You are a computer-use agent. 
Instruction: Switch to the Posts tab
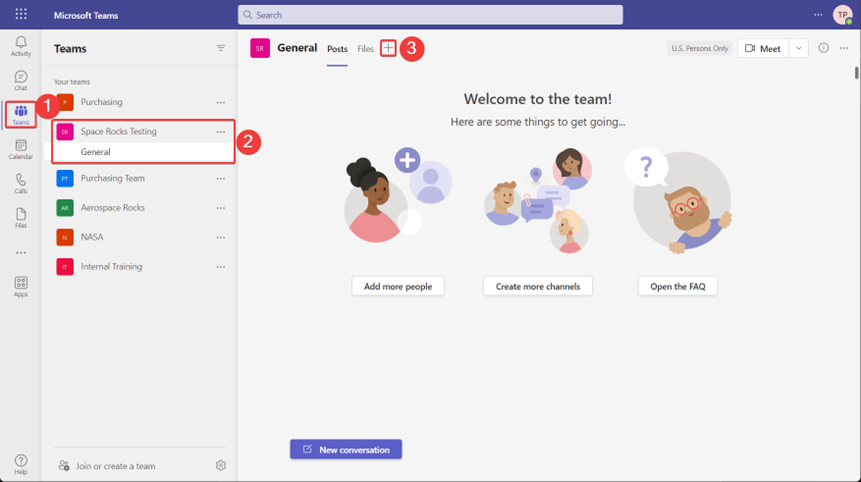[337, 49]
